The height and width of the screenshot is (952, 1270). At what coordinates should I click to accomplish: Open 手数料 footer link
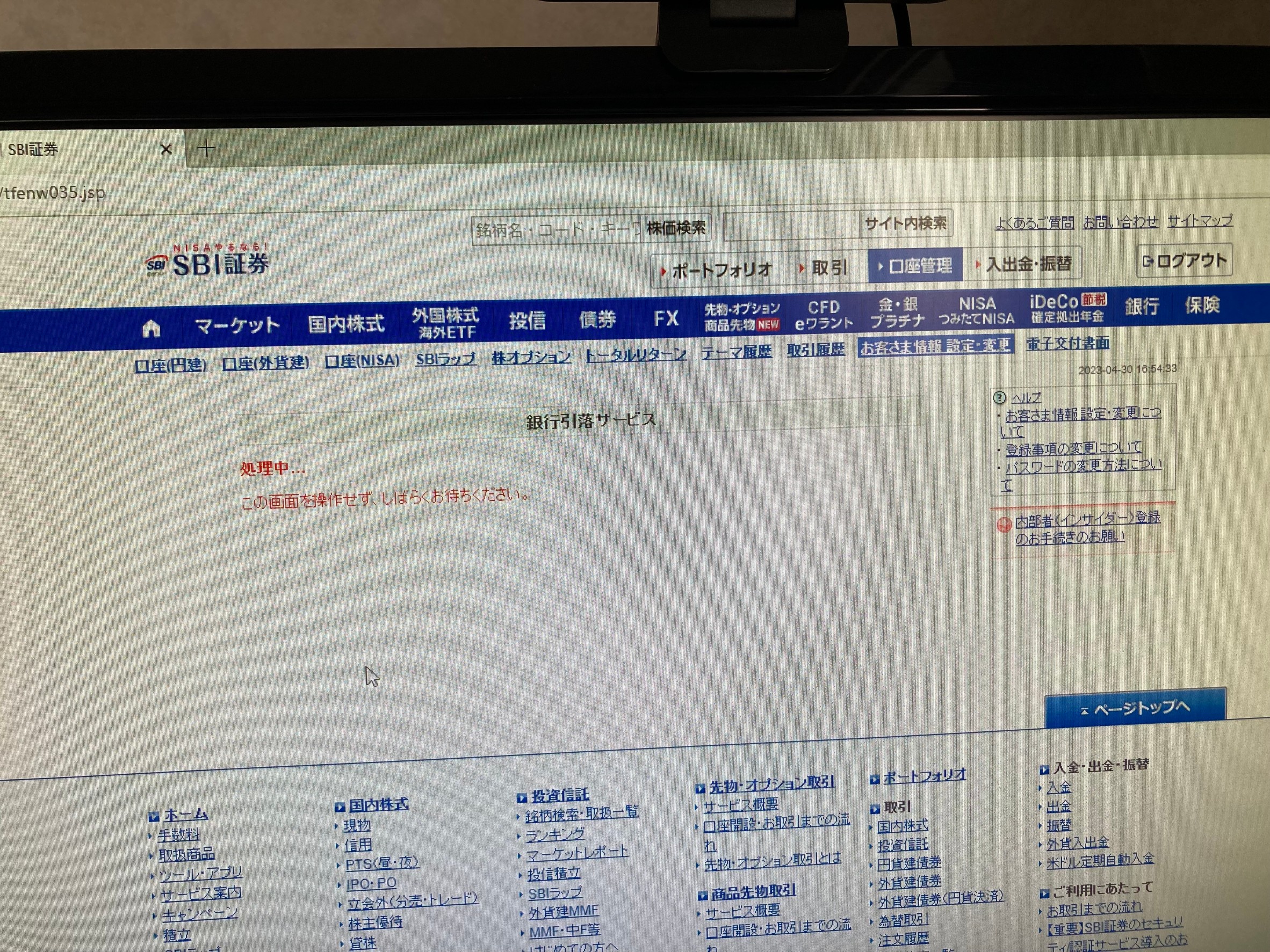tap(178, 834)
